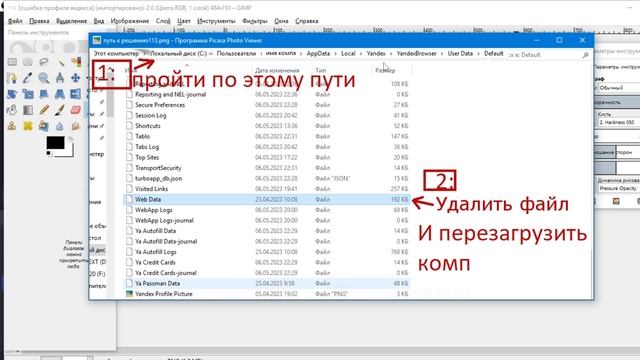Select the Foreground Select tool
The width and height of the screenshot is (640, 360).
(x=12, y=78)
